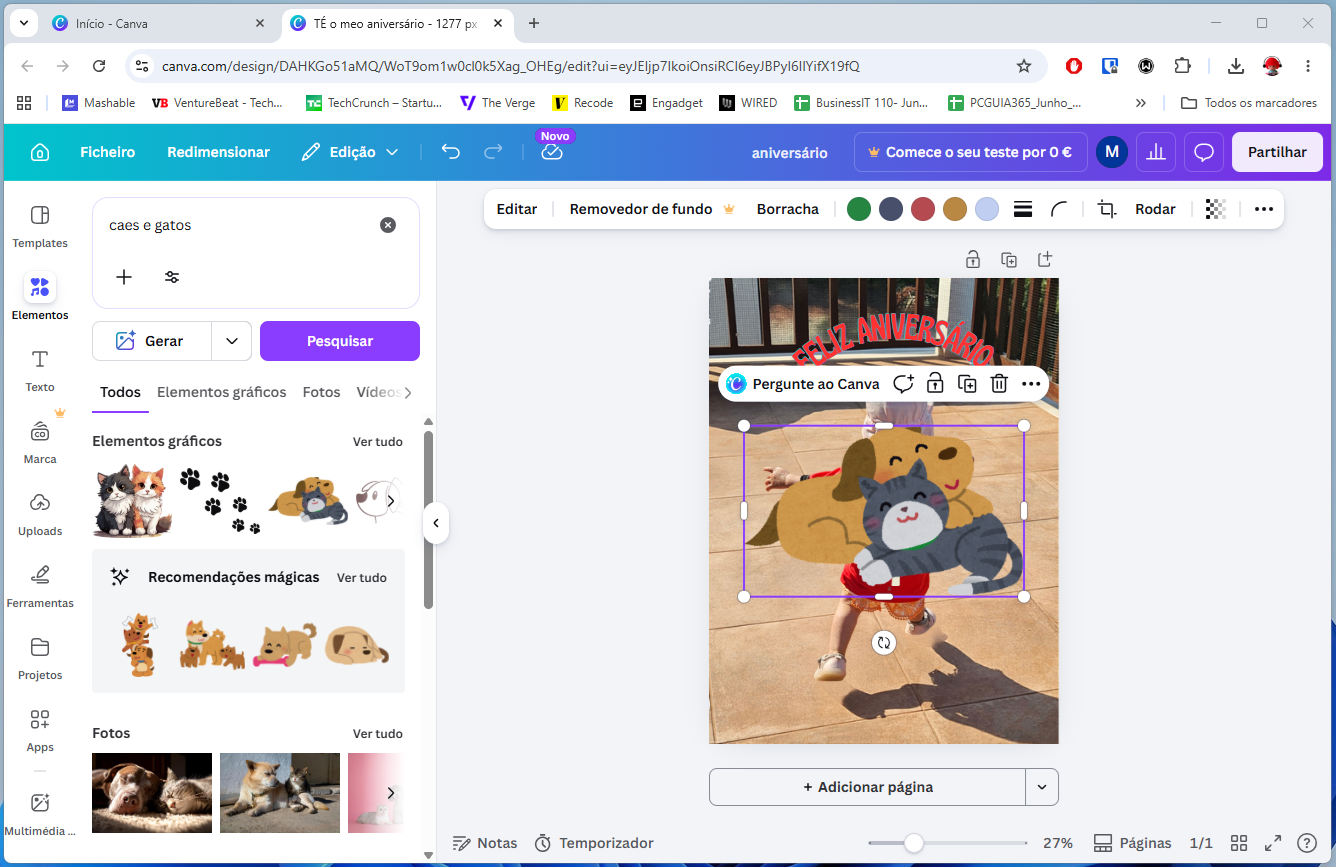Click Partilhar button

1277,152
